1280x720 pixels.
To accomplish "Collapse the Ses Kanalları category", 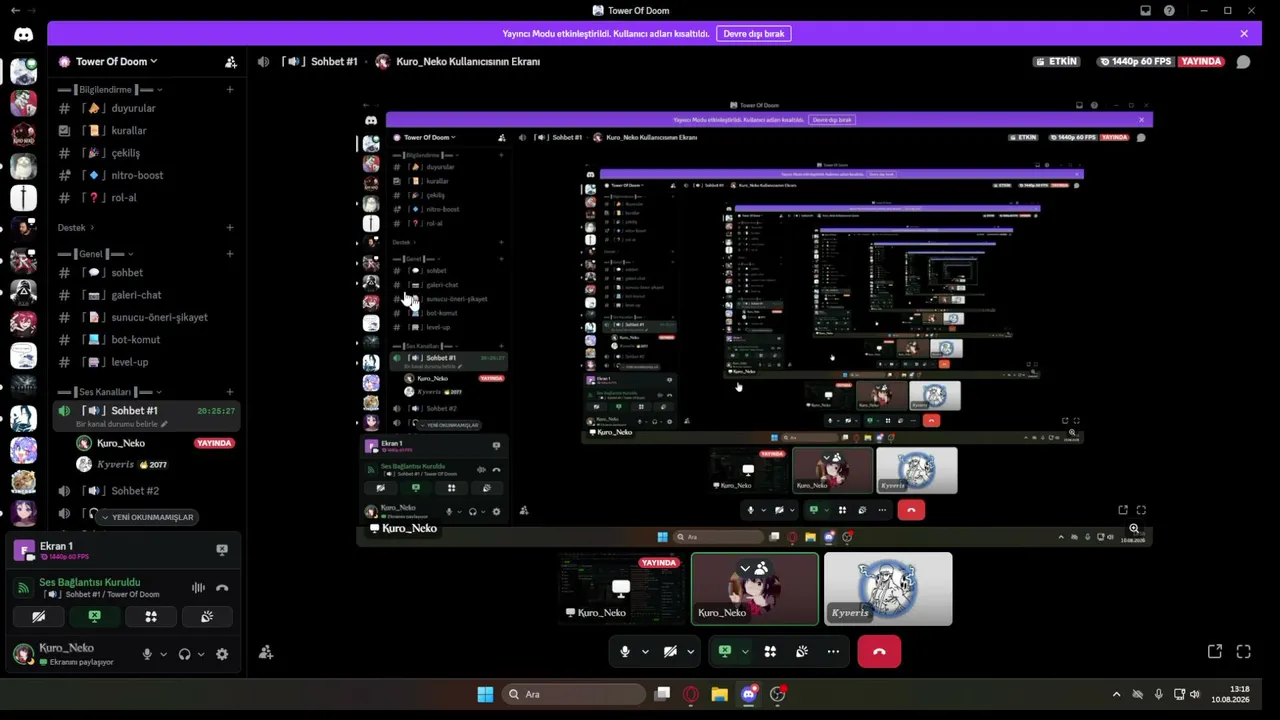I will click(109, 392).
